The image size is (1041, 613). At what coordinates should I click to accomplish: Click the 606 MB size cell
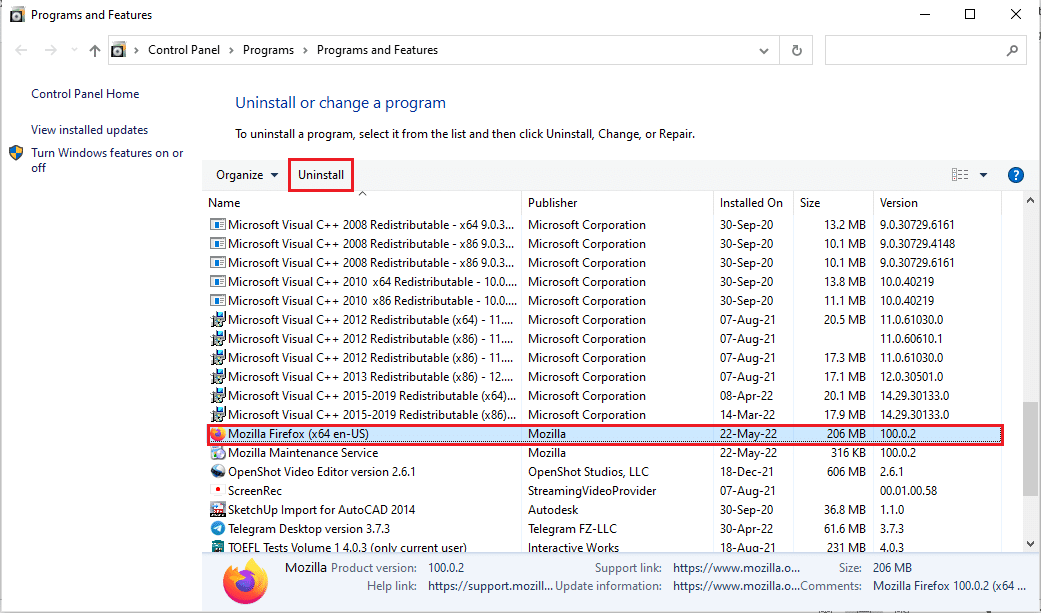pyautogui.click(x=846, y=472)
